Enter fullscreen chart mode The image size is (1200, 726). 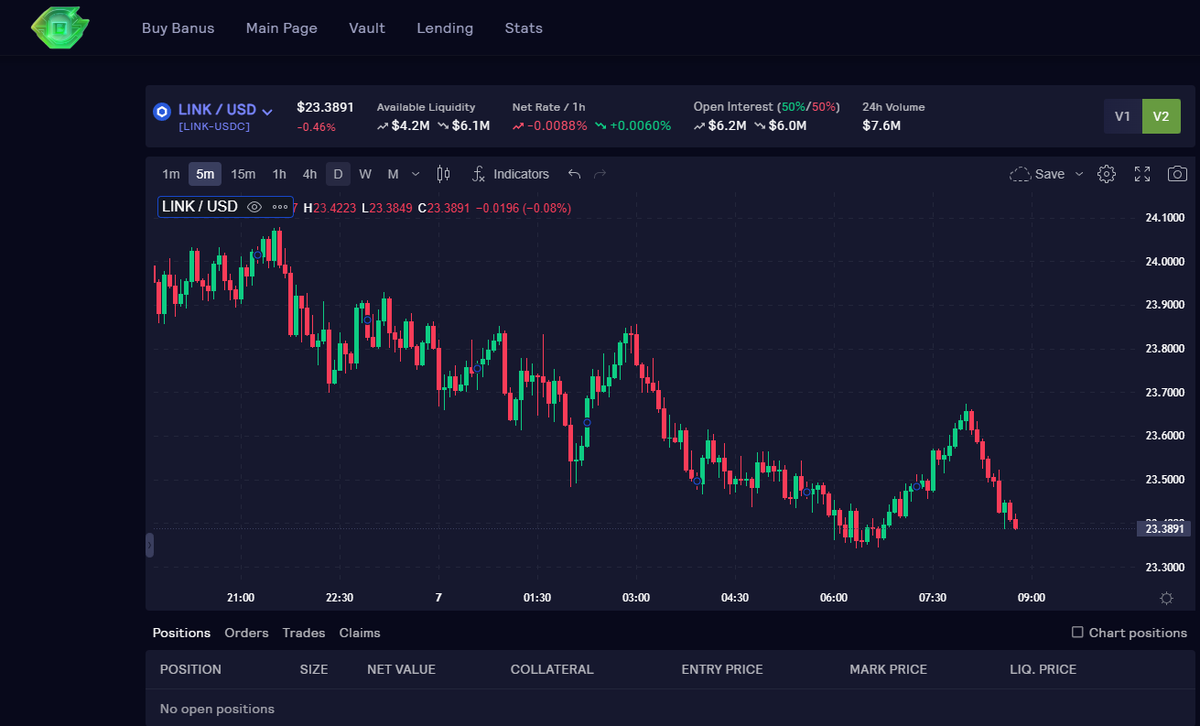[x=1142, y=174]
